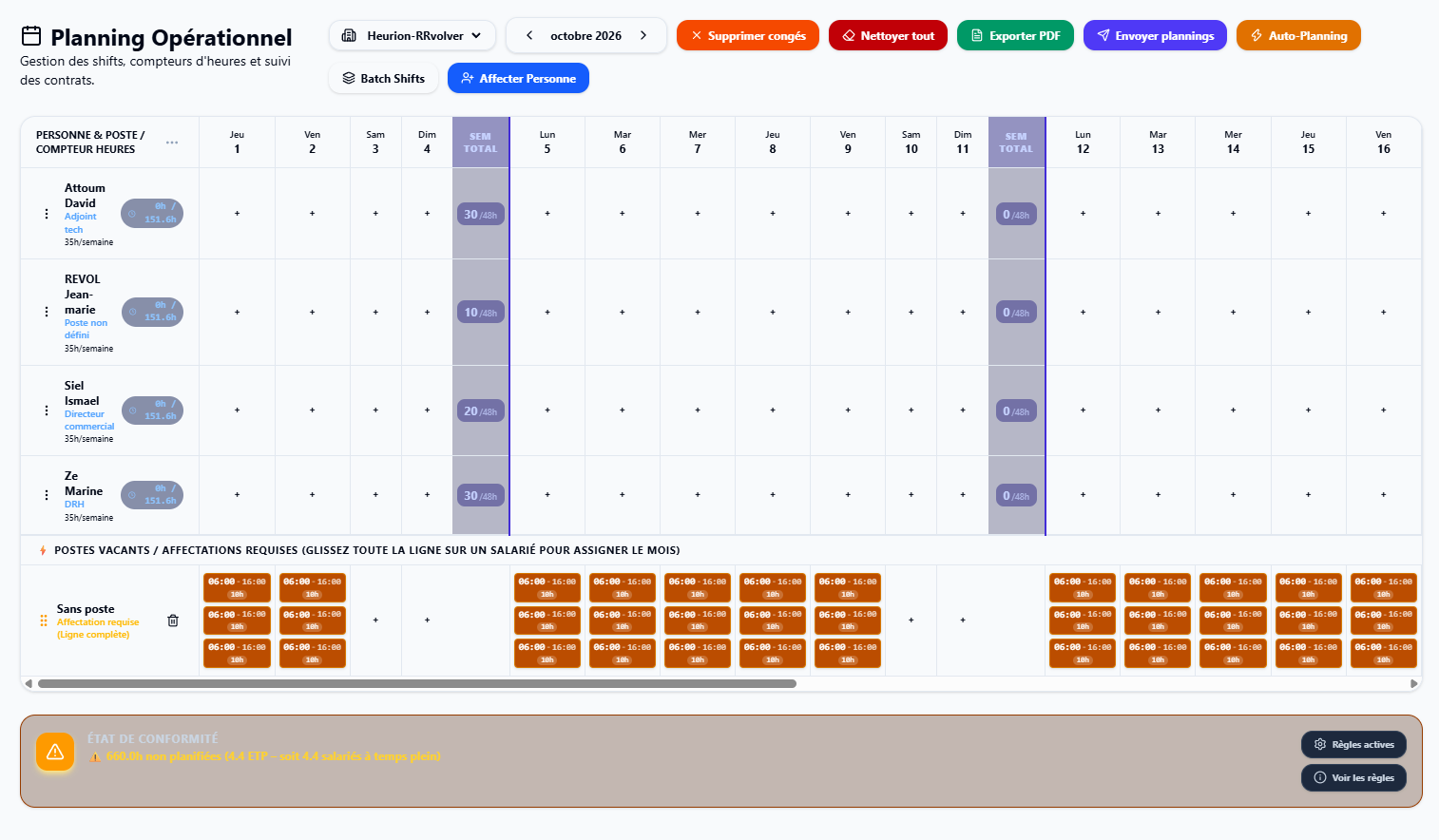Add a shift for REVOL Jean-marie on Lun 12
The image size is (1439, 840).
coord(1083,312)
